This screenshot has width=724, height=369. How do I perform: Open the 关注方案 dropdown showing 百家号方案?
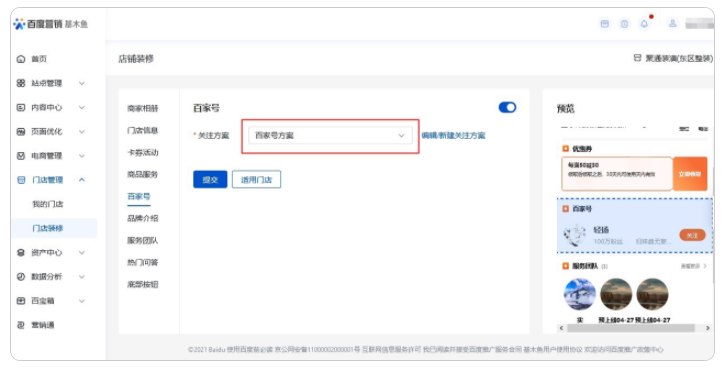coord(330,135)
